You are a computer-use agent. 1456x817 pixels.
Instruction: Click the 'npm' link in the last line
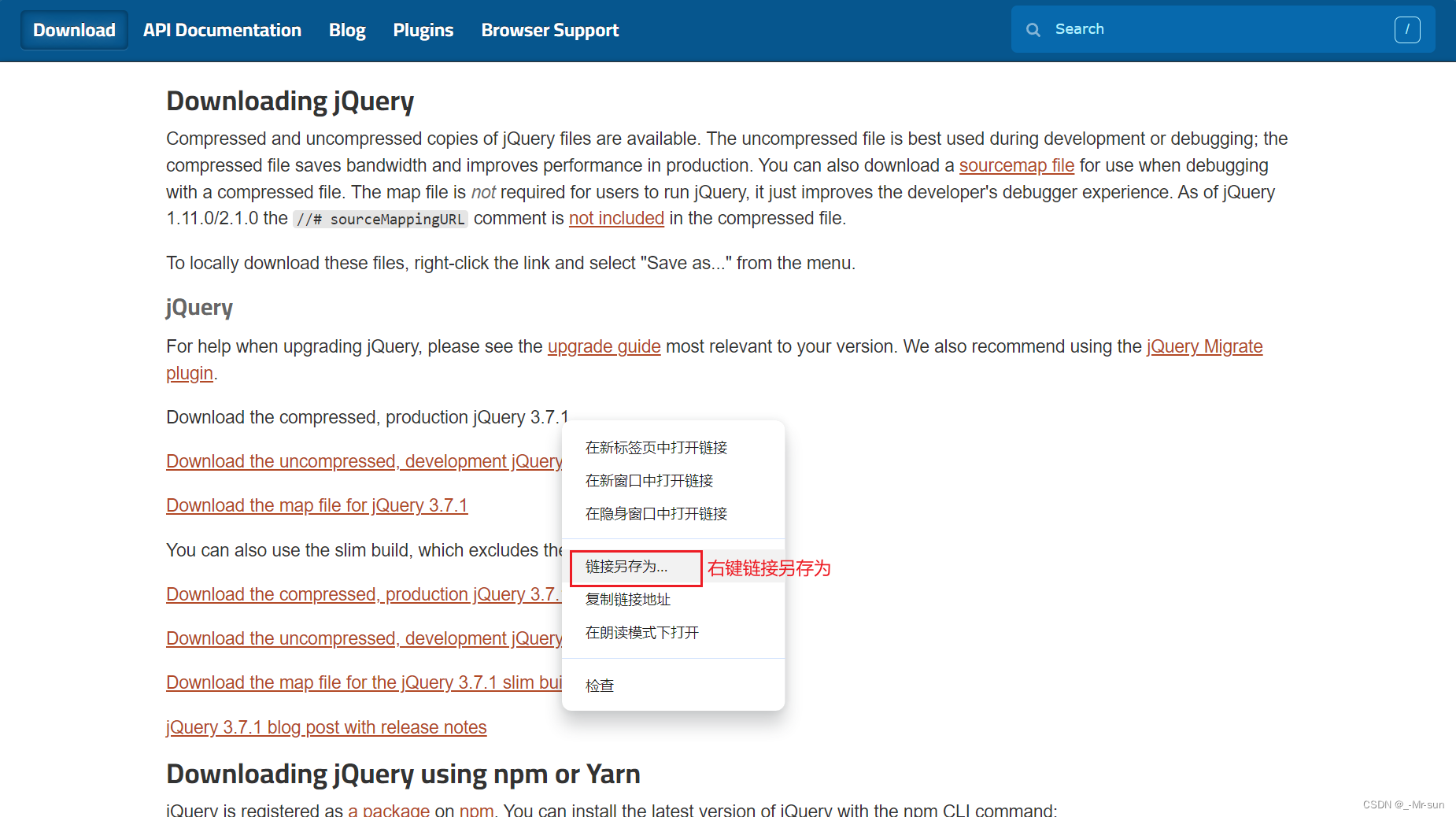(476, 810)
